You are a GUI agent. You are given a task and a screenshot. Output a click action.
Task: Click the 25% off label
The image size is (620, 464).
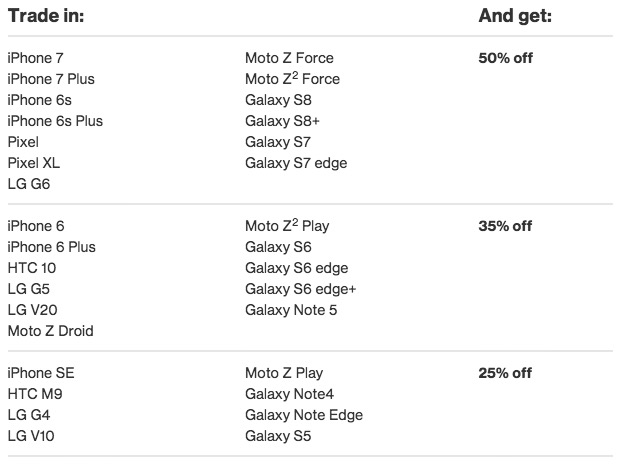click(506, 373)
